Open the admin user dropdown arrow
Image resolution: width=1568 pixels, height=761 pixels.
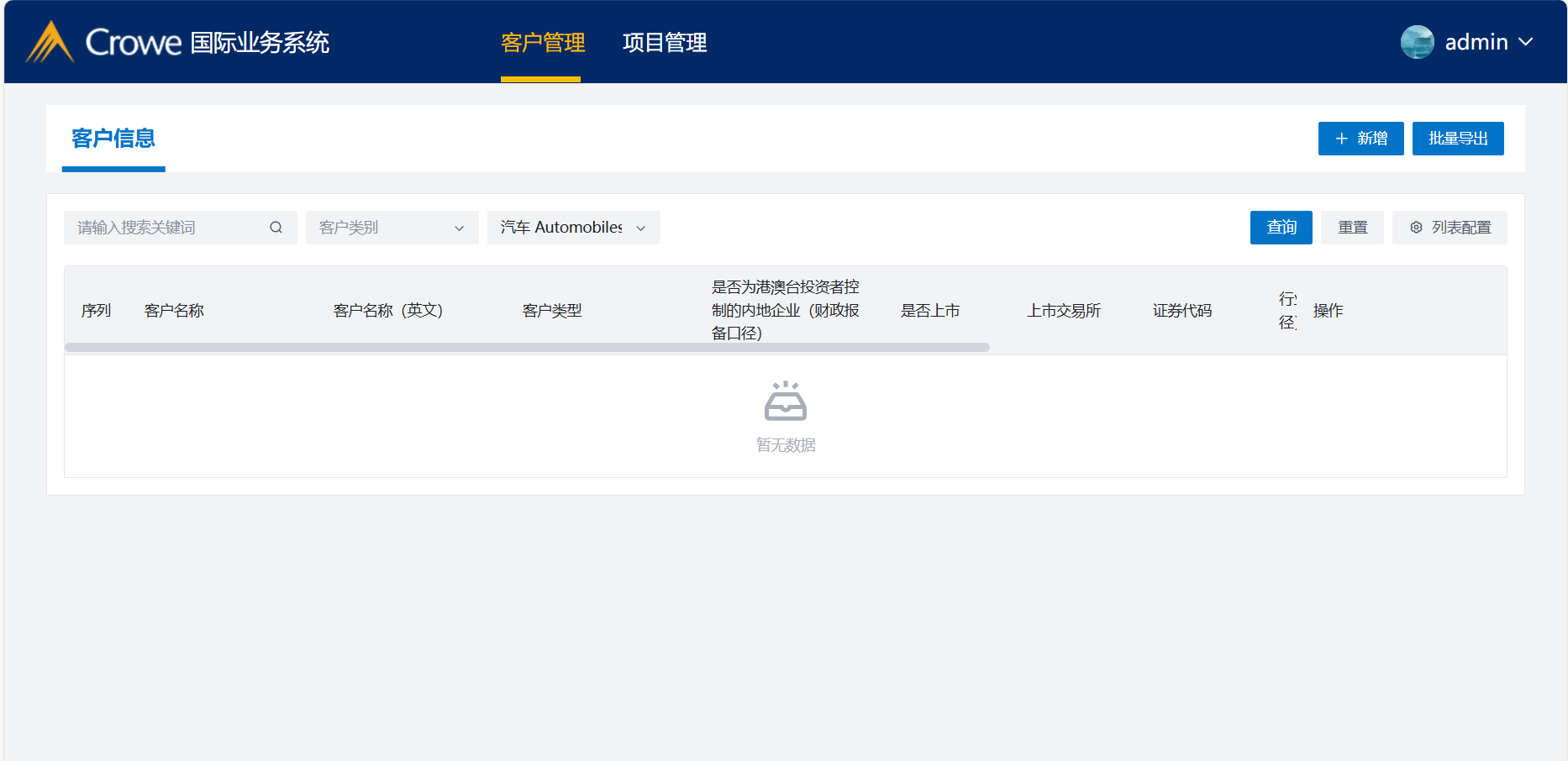click(1526, 42)
